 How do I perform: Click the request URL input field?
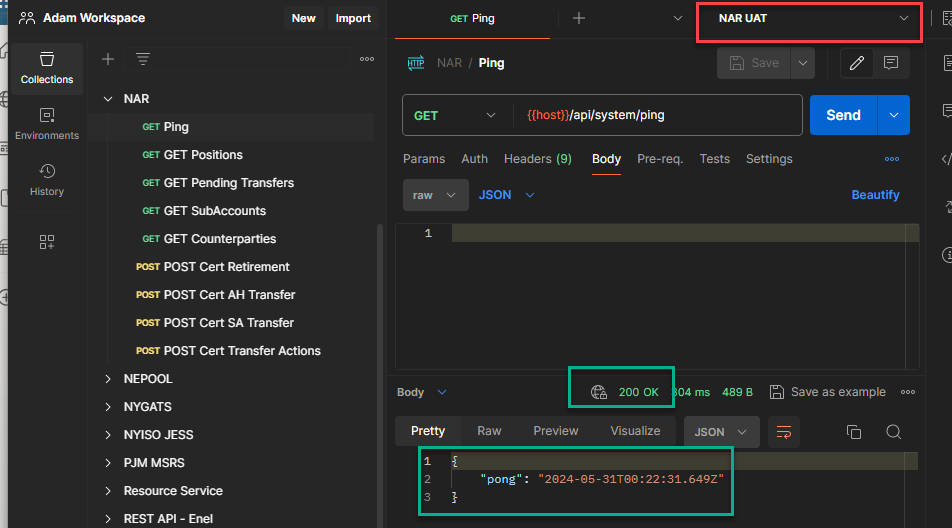(x=657, y=115)
